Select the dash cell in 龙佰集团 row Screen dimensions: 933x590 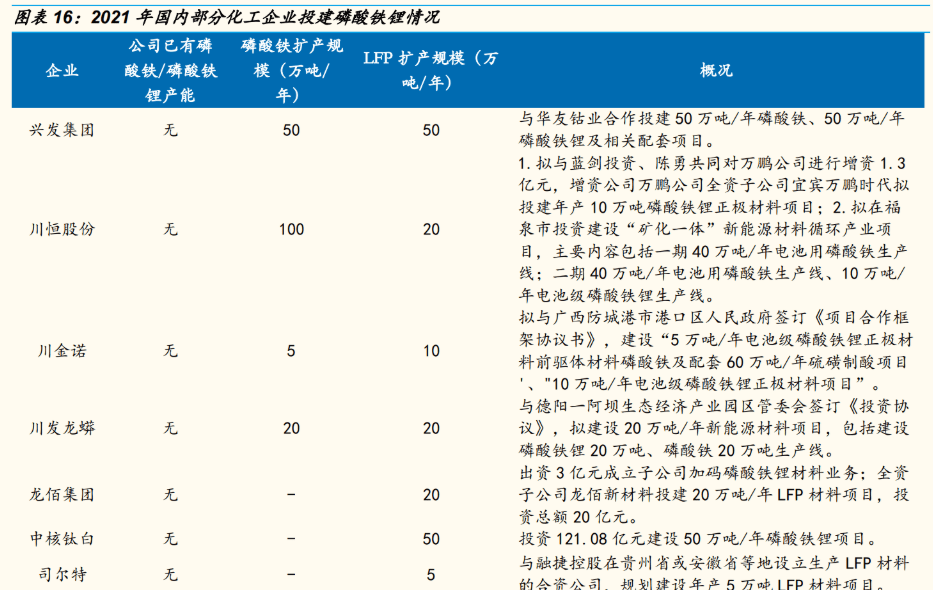click(290, 495)
